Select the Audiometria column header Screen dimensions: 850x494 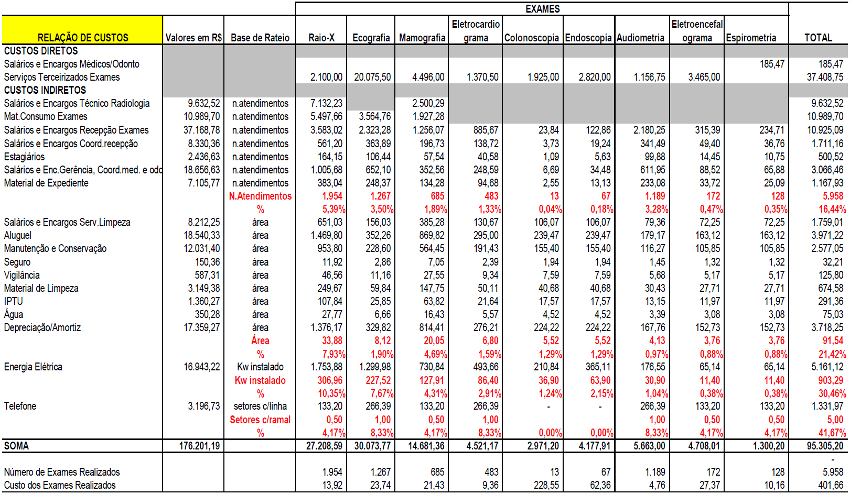642,37
